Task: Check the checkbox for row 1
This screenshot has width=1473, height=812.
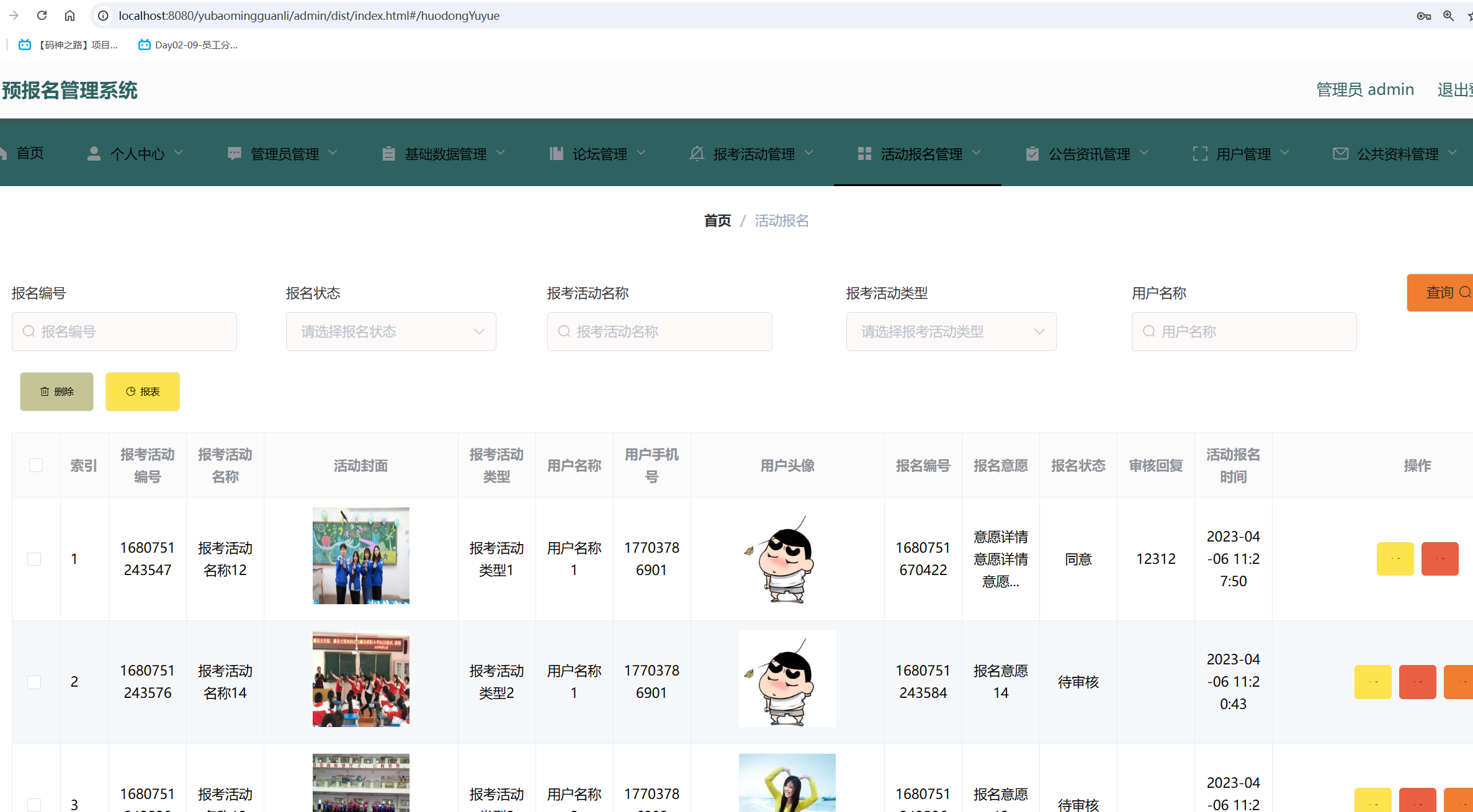Action: tap(34, 559)
